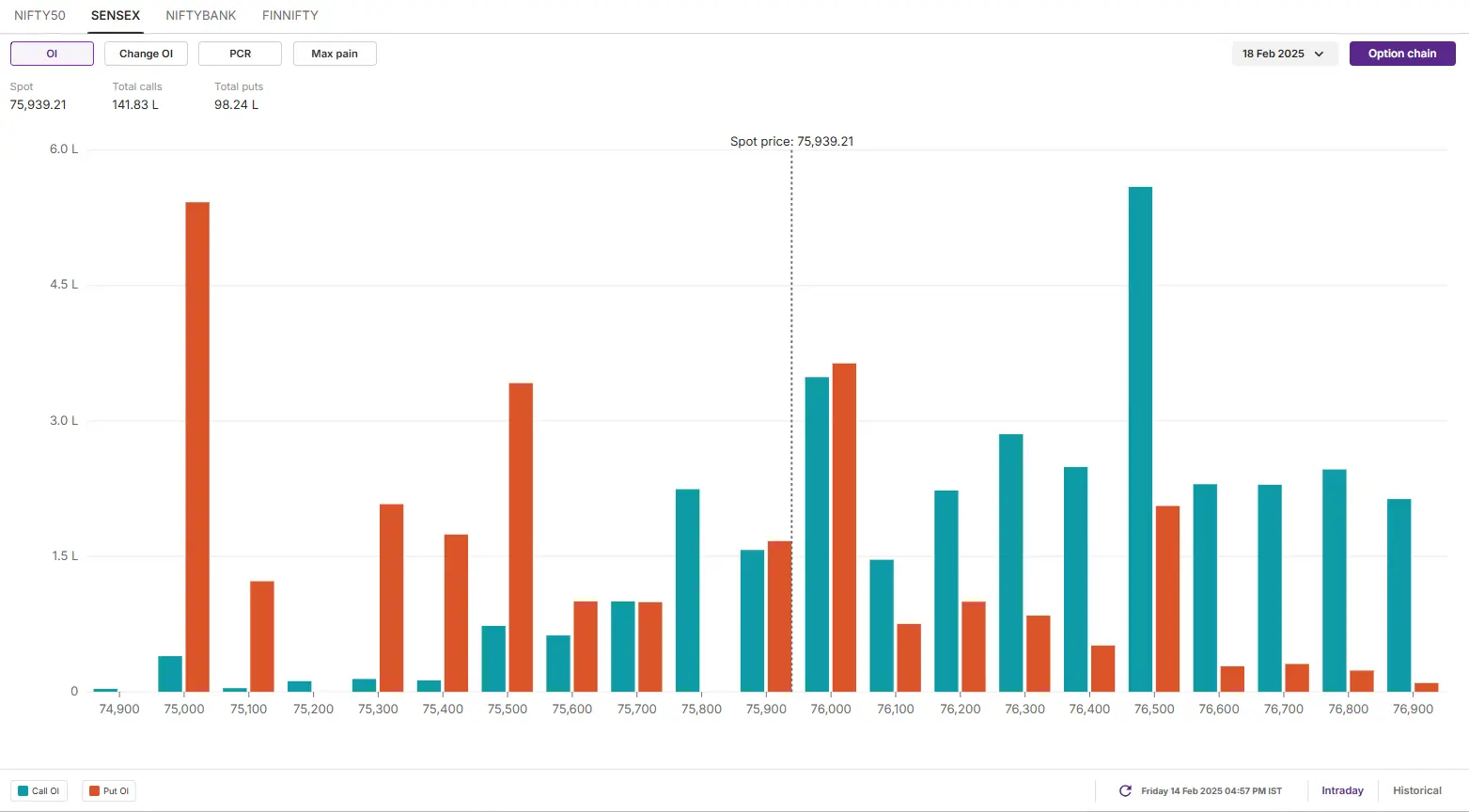Show the PCR chart
The image size is (1469, 812).
click(240, 54)
